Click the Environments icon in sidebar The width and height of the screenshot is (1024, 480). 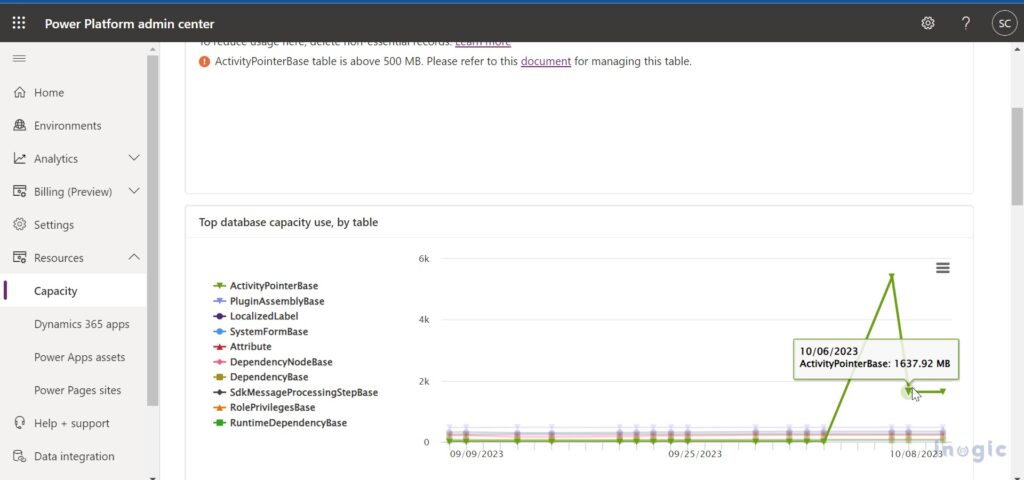[x=19, y=126]
